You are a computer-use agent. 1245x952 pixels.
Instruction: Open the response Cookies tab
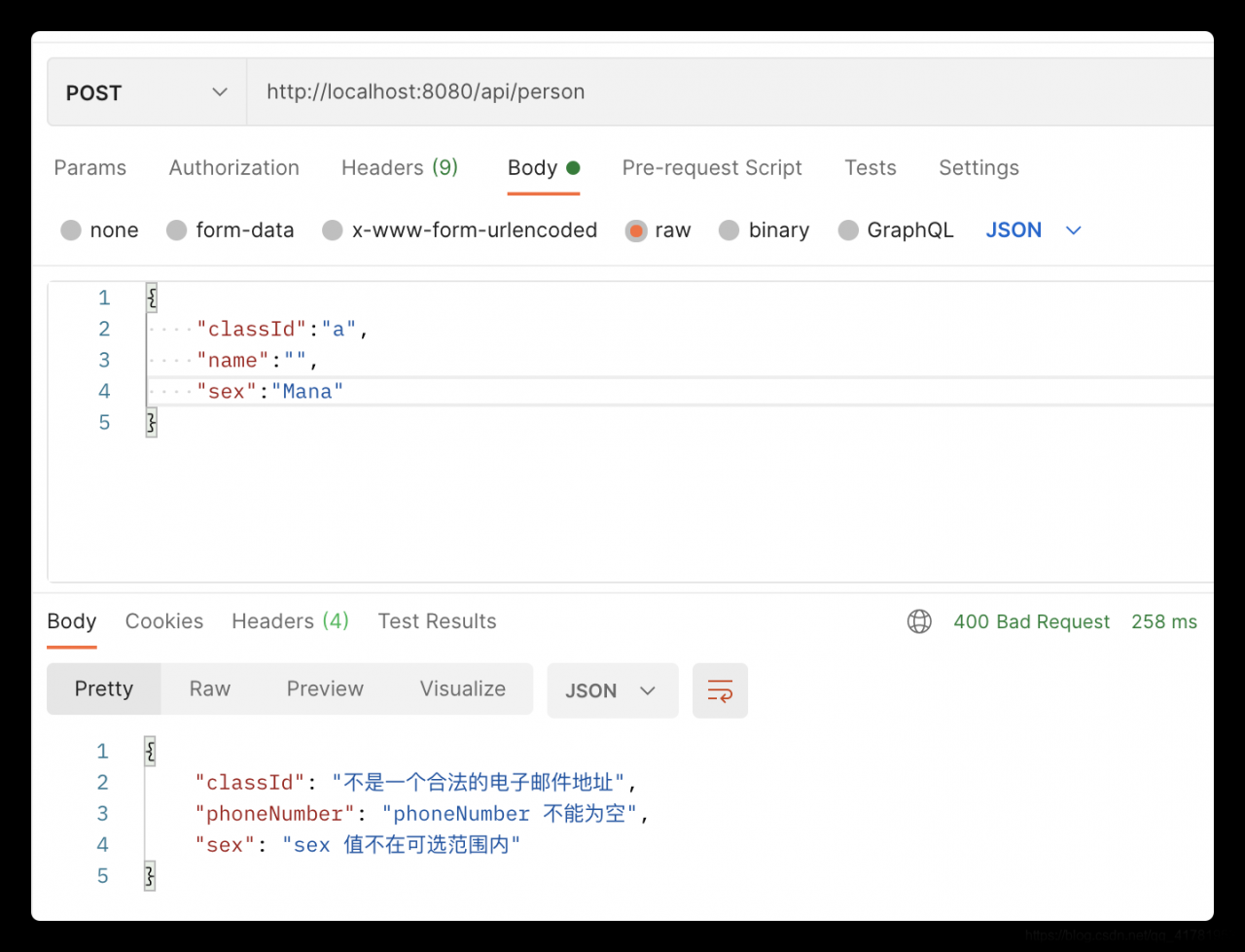tap(164, 621)
